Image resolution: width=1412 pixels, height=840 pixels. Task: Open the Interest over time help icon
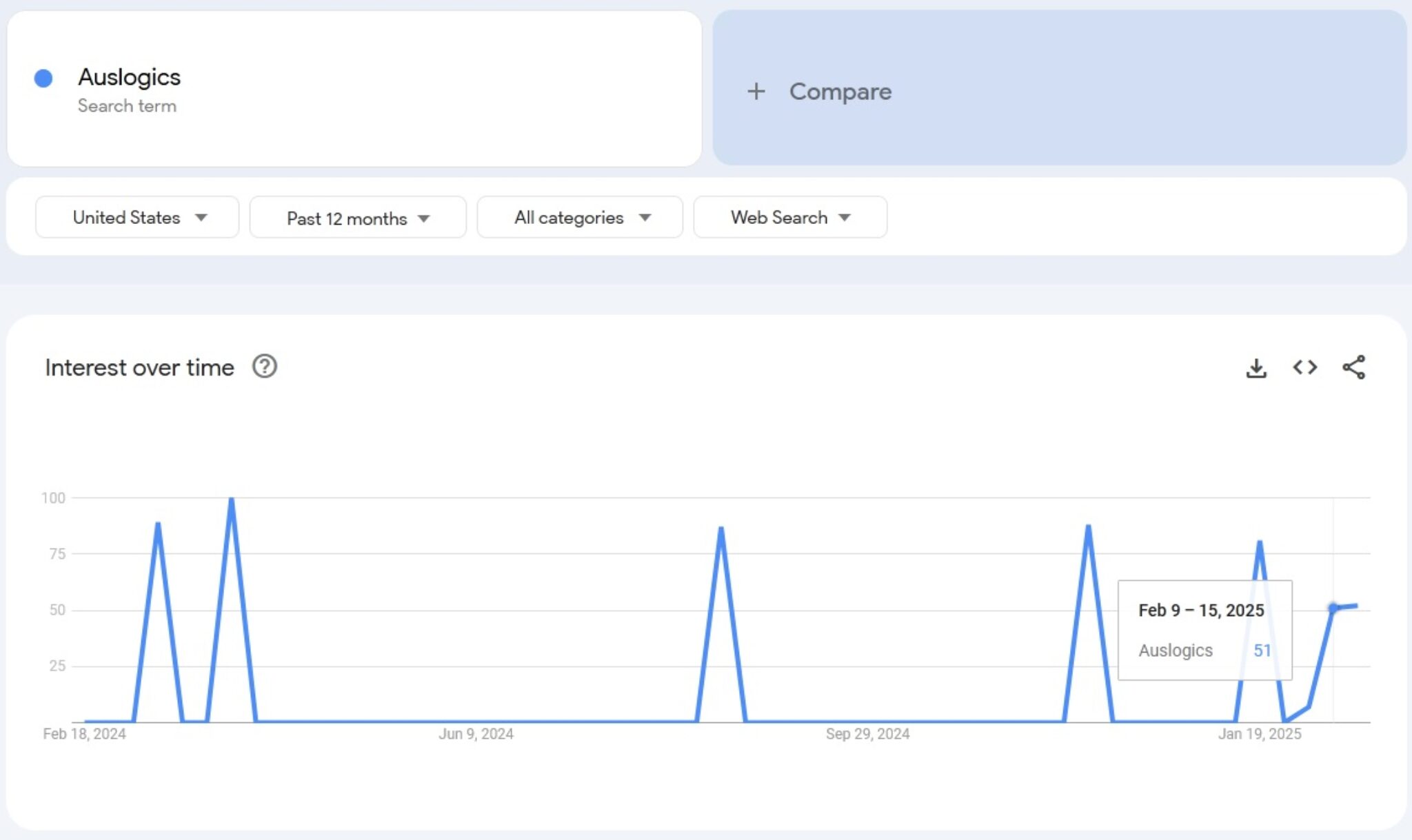265,367
